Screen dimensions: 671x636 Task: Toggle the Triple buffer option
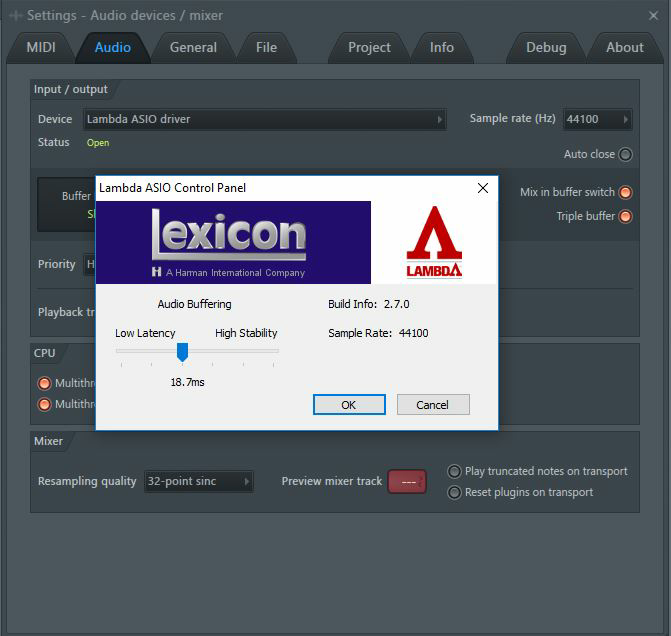click(625, 217)
